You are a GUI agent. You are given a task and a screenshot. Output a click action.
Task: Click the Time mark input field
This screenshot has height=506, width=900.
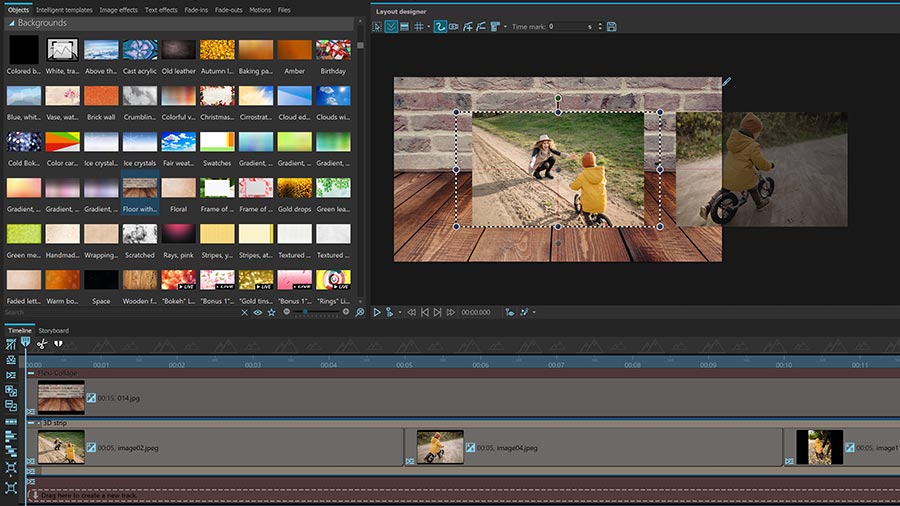(x=568, y=27)
